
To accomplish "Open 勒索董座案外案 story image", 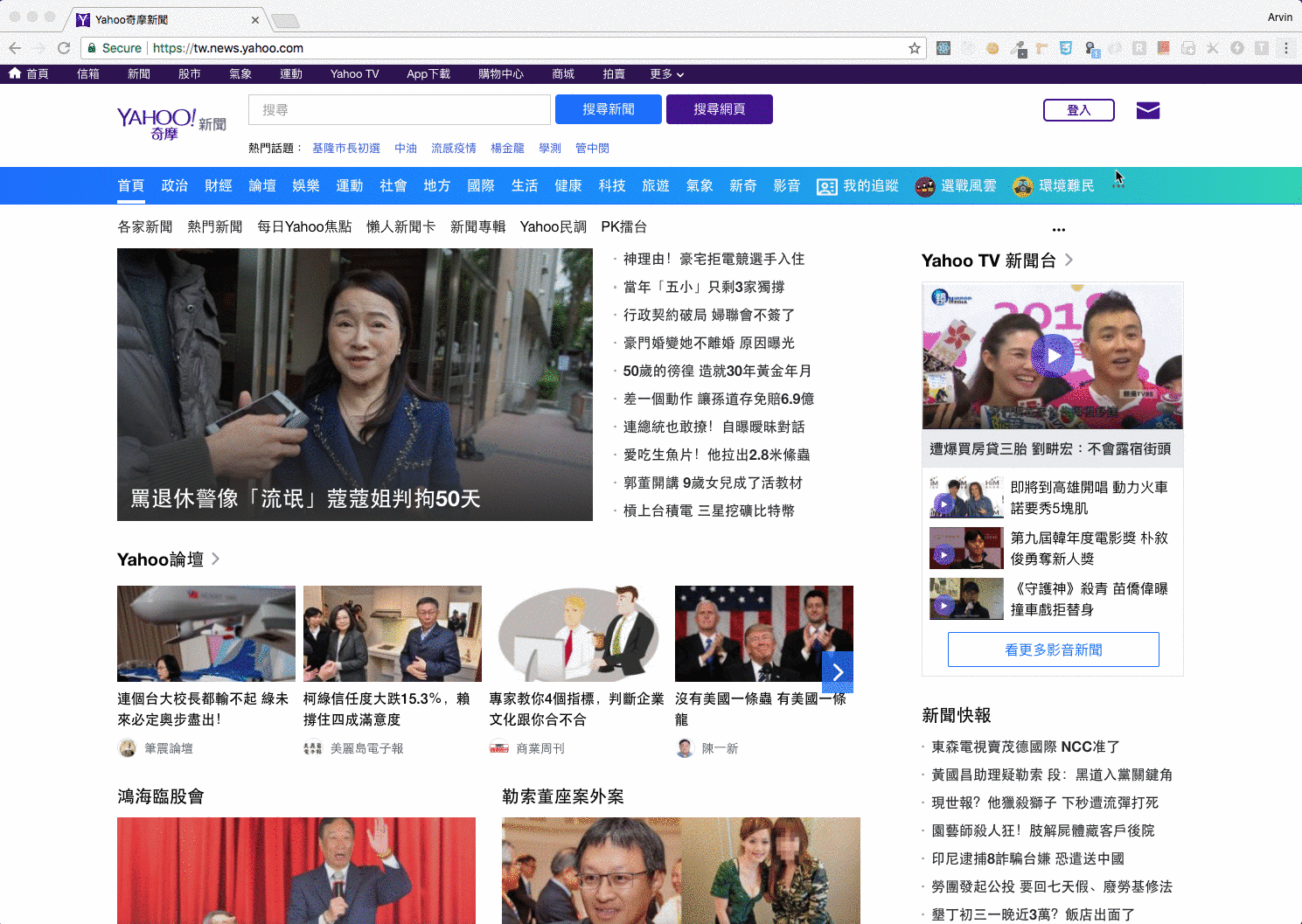I will click(x=681, y=871).
